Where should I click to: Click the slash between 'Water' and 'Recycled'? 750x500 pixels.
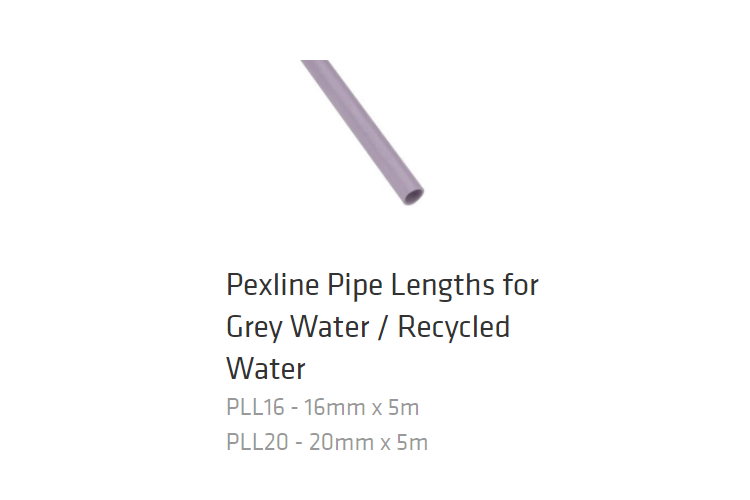click(384, 327)
